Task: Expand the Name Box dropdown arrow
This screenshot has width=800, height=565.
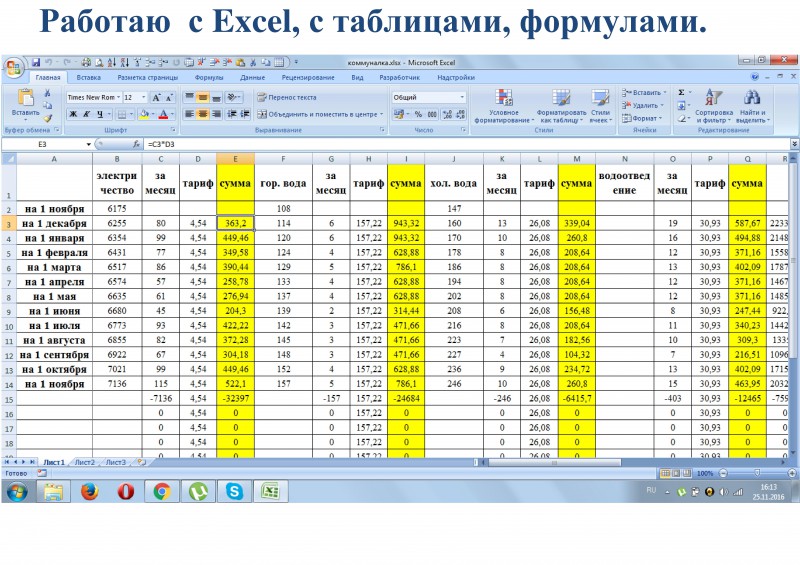Action: click(x=88, y=144)
